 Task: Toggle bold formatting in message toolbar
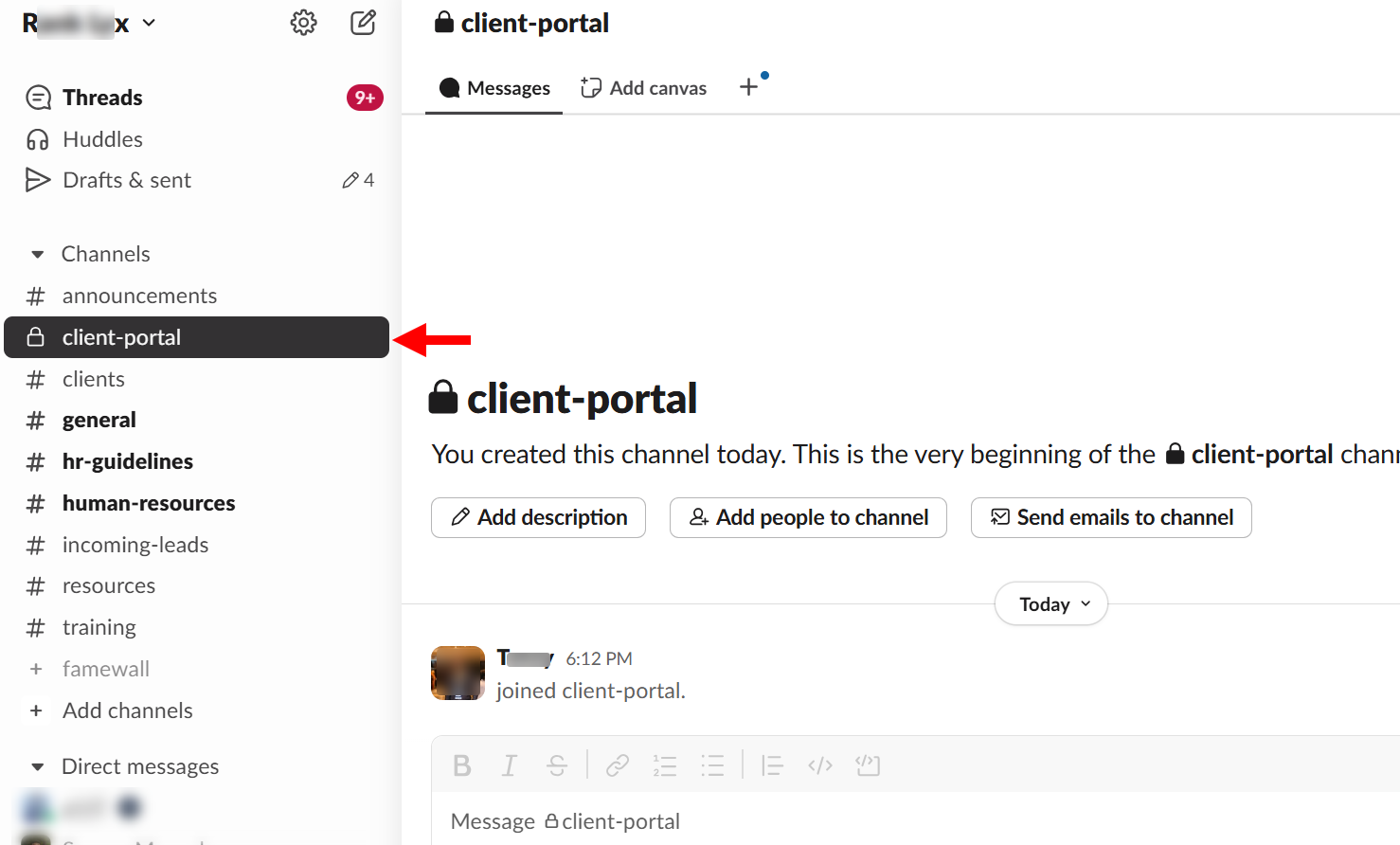462,765
